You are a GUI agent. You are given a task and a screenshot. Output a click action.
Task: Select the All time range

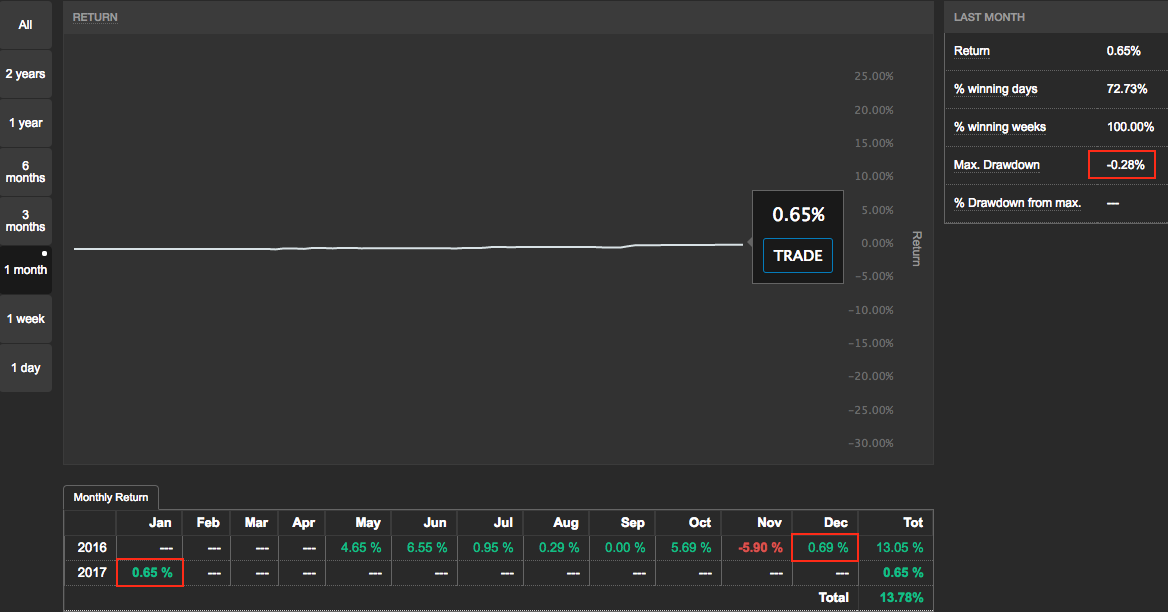point(25,25)
